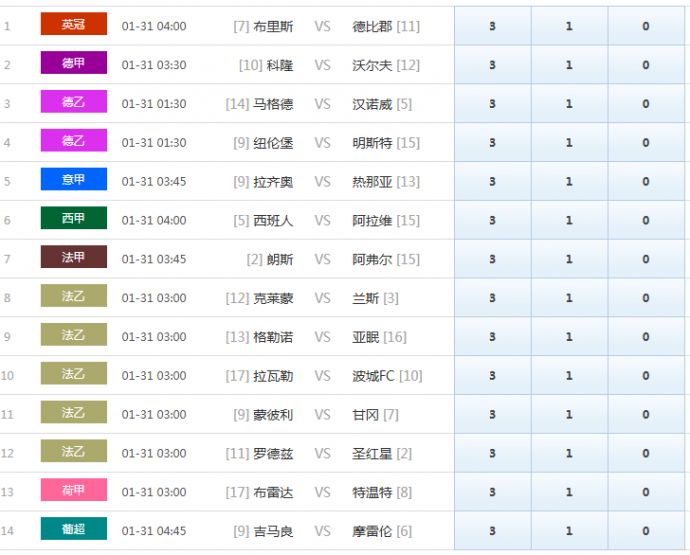Select 1 (draw) for 科隆 vs 沃尔夫
690x555 pixels.
click(569, 65)
